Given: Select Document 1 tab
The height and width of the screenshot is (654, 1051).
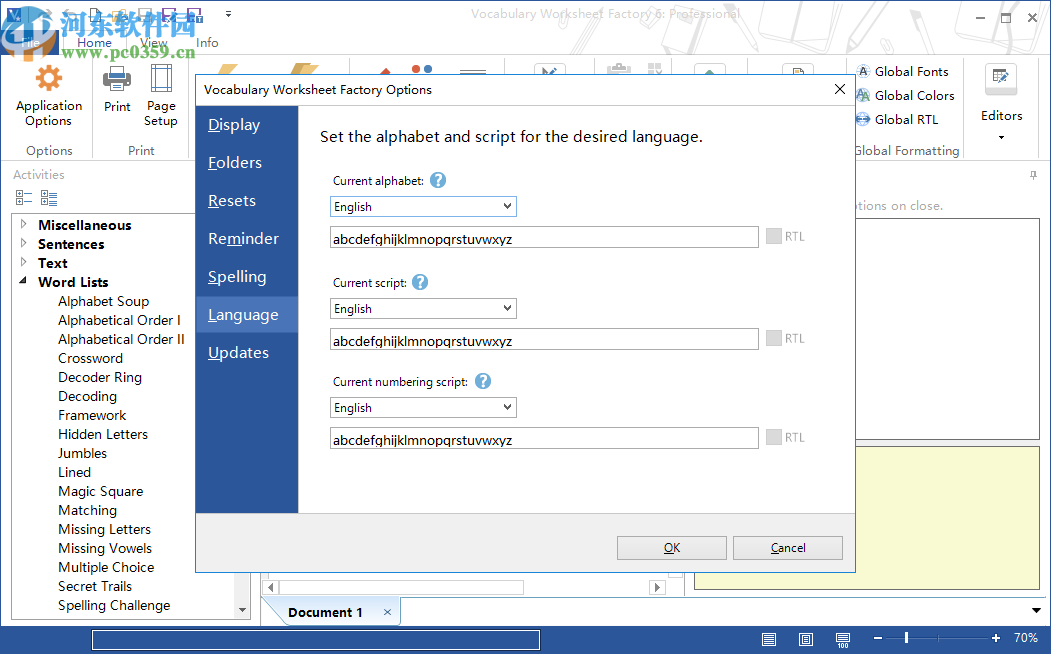Looking at the screenshot, I should 325,612.
